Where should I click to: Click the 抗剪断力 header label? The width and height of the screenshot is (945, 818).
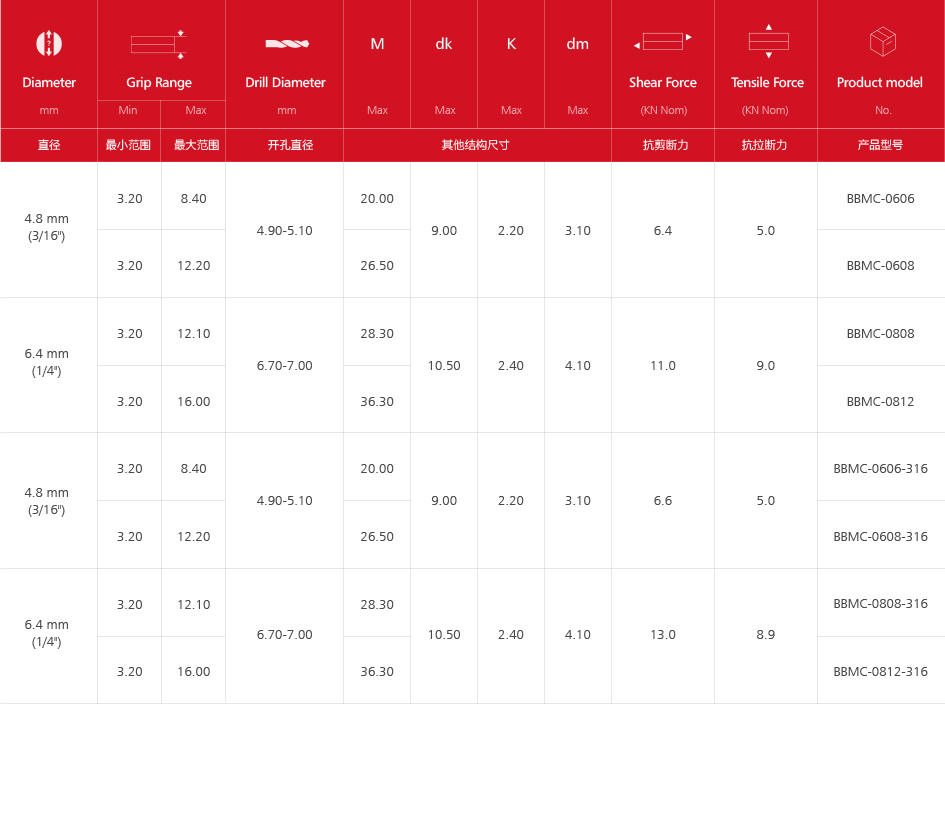[665, 145]
